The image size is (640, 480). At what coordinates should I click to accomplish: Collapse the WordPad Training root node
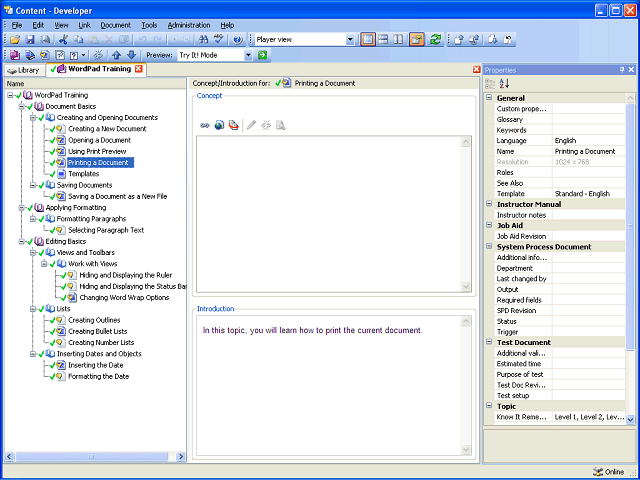[x=10, y=95]
